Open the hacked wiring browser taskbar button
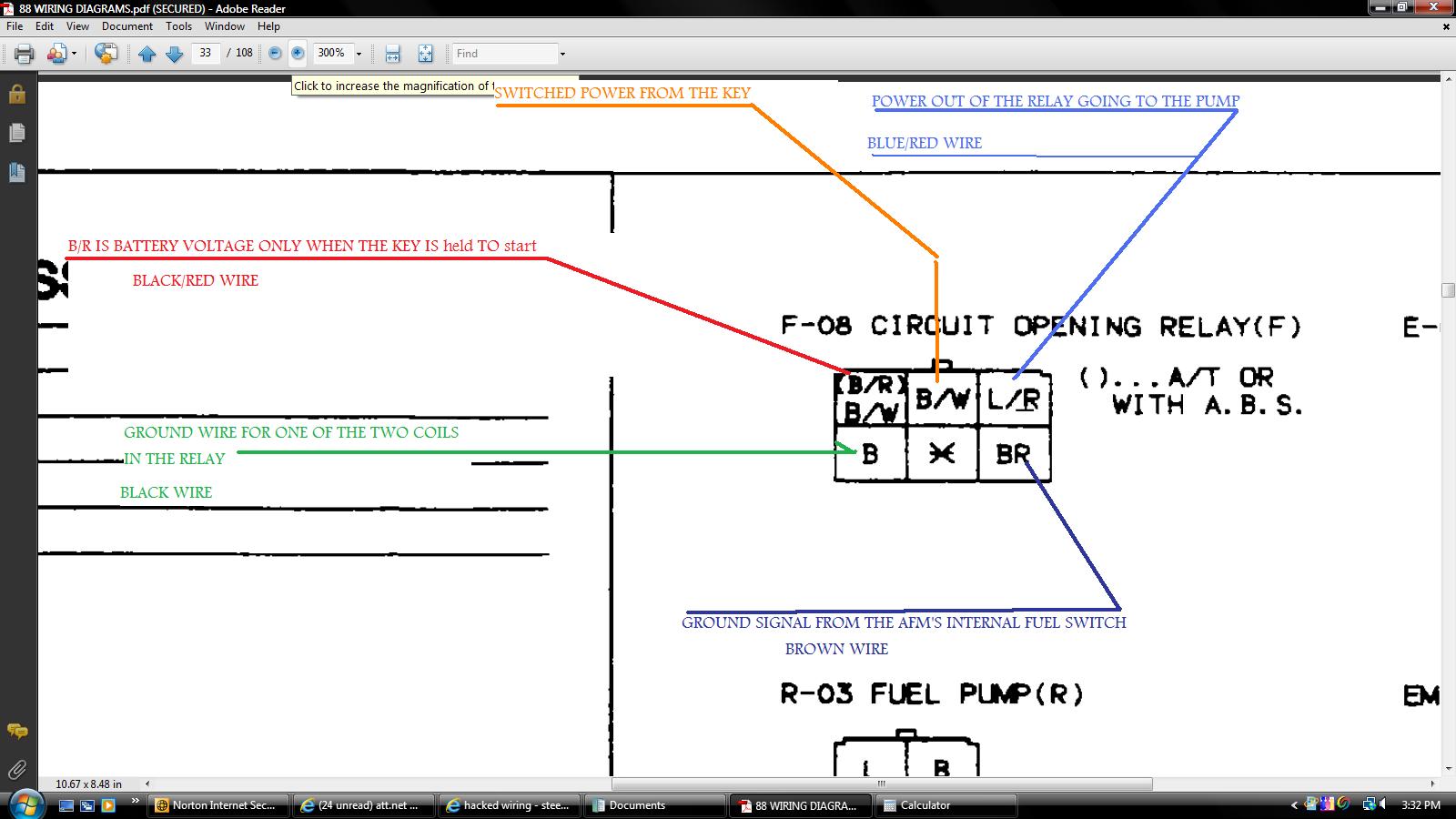The width and height of the screenshot is (1456, 819). click(x=507, y=805)
